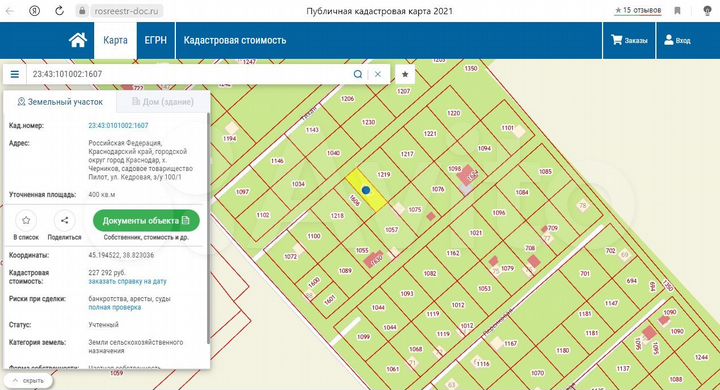This screenshot has width=720, height=390.
Task: Open Кадастровая стоимость tab
Action: pos(235,40)
